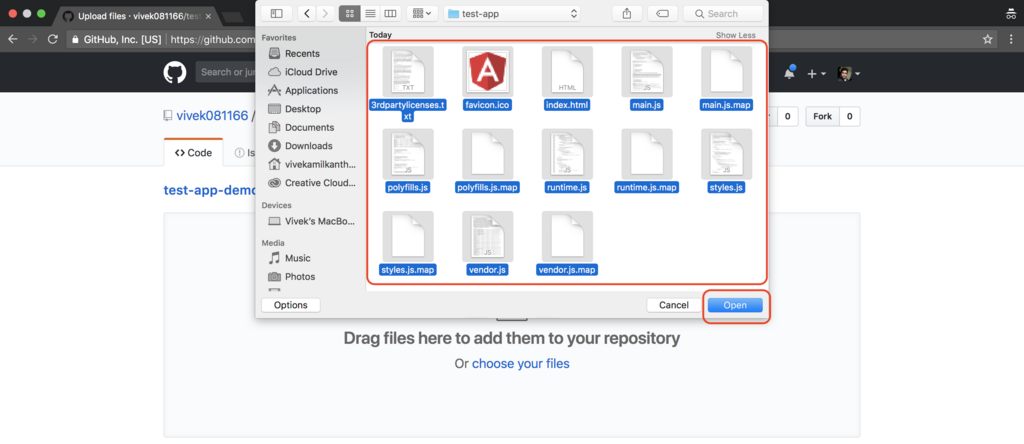Switch to list view mode

tap(370, 13)
